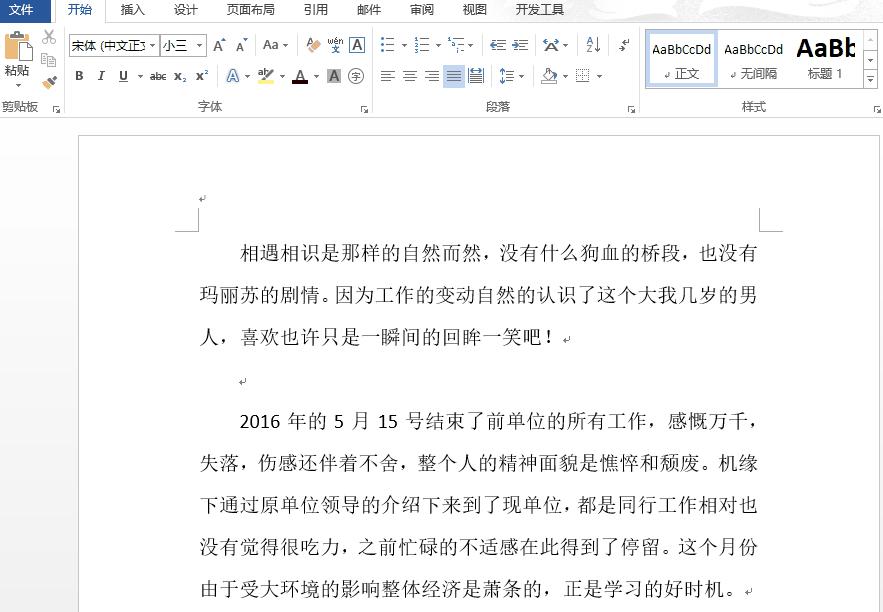Open the font size dropdown
883x612 pixels.
(197, 45)
